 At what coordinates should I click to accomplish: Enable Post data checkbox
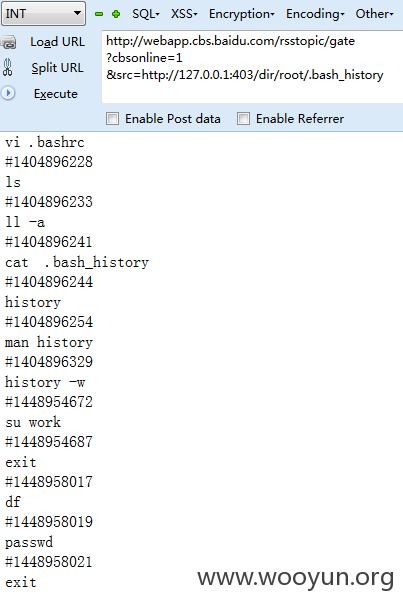pyautogui.click(x=112, y=119)
